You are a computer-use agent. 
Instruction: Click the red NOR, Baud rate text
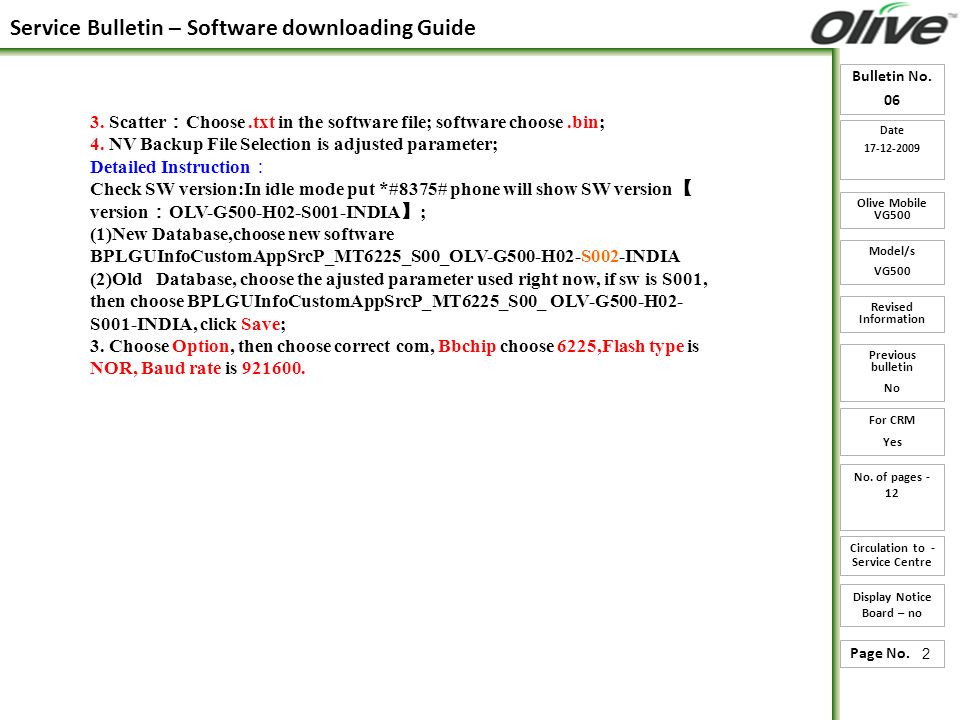pos(156,368)
